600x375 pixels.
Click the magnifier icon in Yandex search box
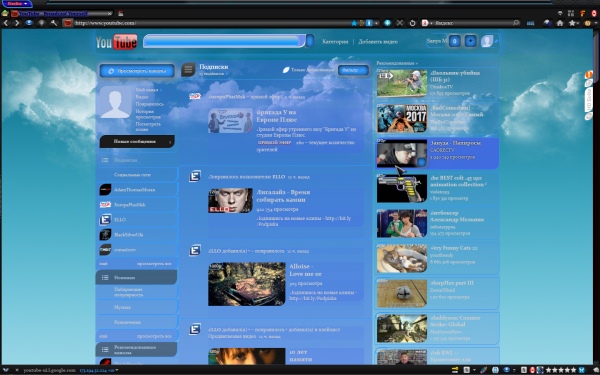click(516, 23)
